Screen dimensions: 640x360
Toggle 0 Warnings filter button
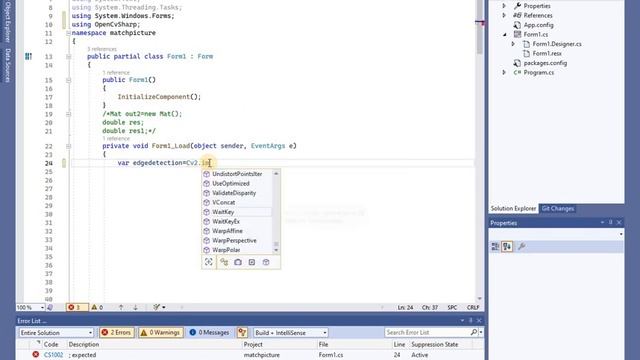160,333
